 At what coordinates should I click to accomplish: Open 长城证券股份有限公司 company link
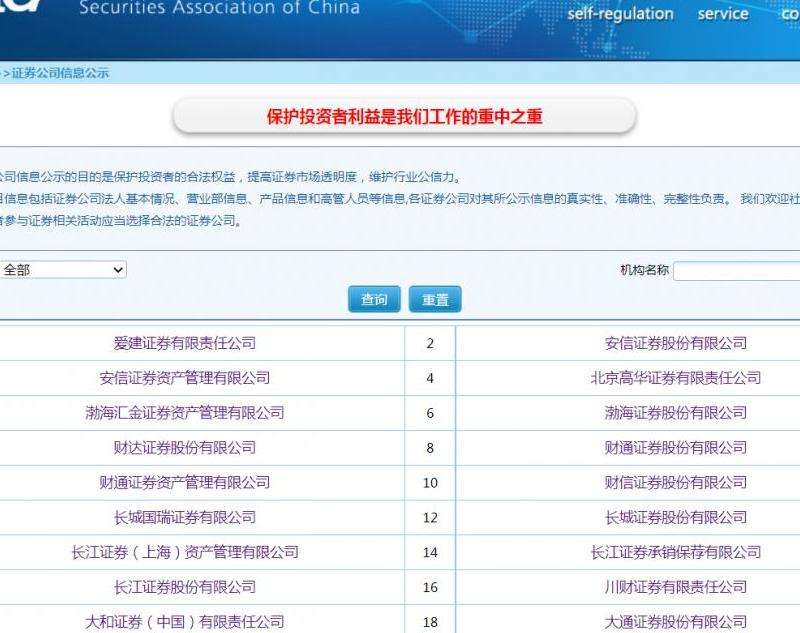click(676, 517)
